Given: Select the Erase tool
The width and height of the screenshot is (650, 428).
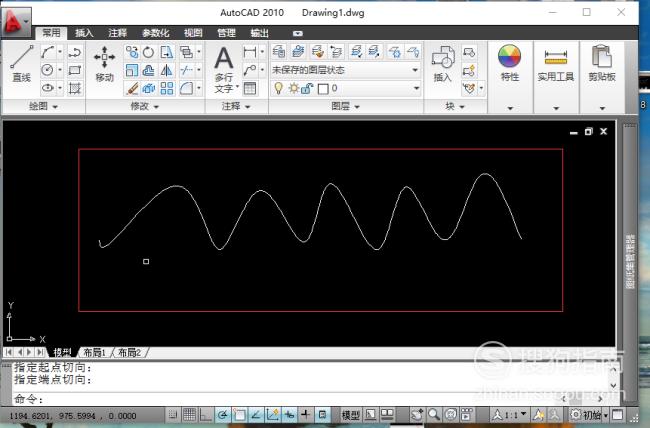Looking at the screenshot, I should (132, 88).
